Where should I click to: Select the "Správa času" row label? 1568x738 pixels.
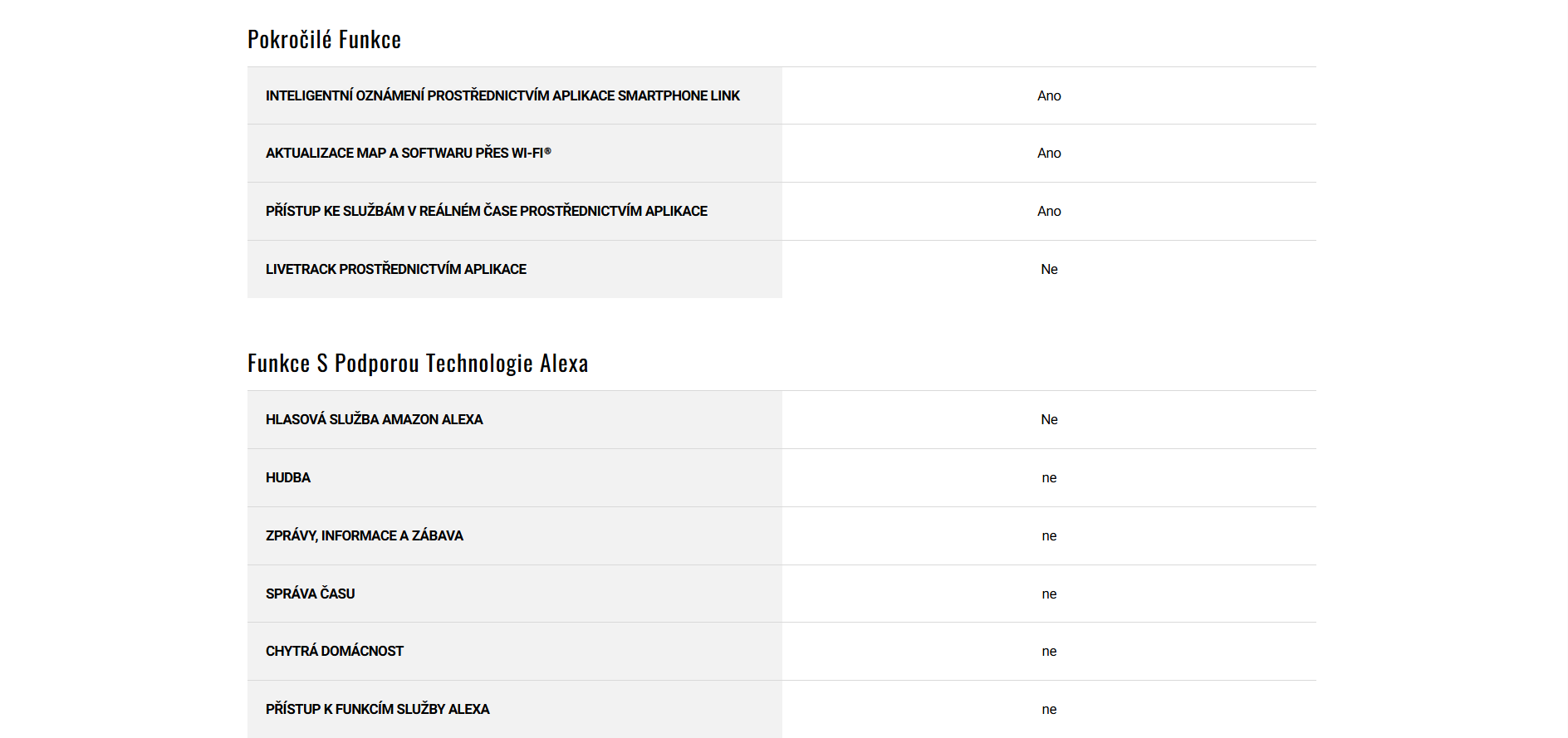[x=310, y=594]
